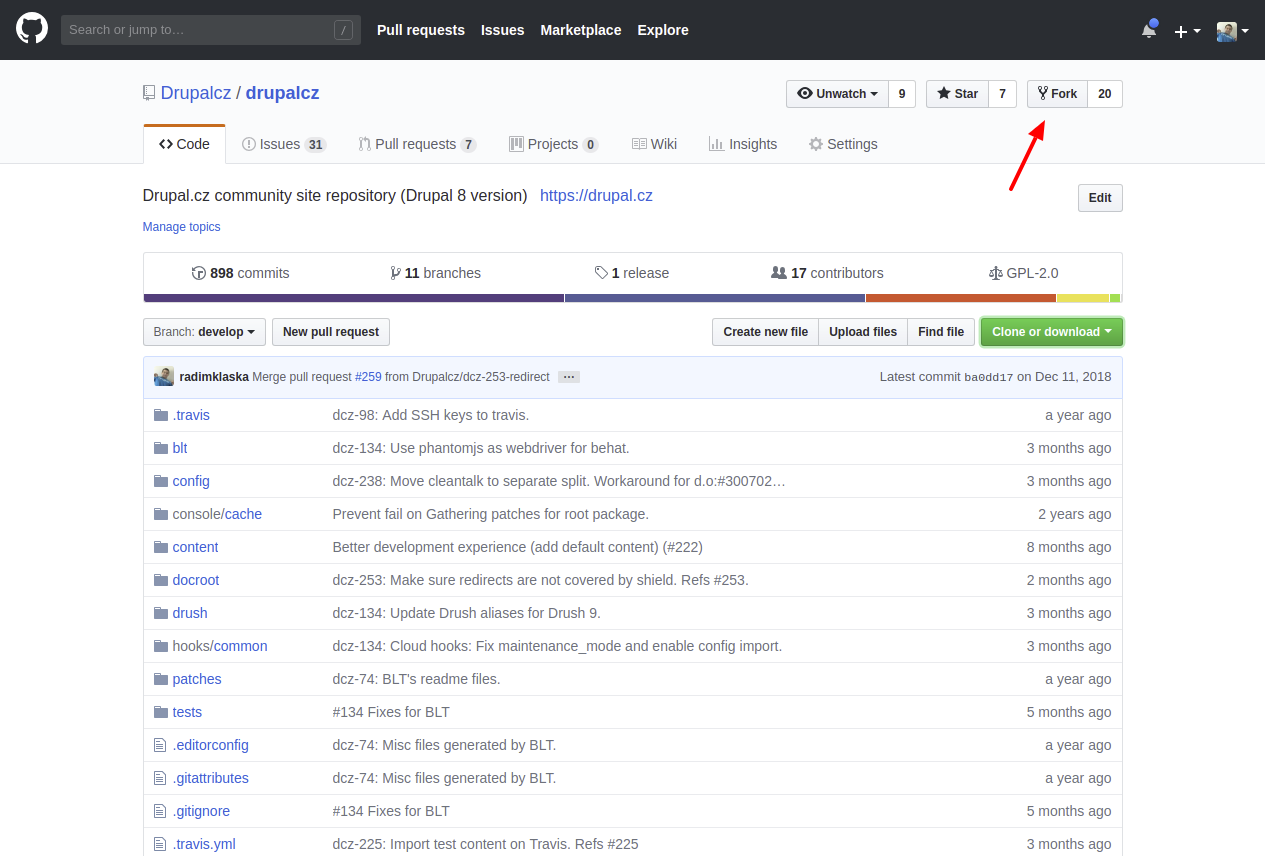
Task: Click the tests folder icon
Action: (161, 712)
